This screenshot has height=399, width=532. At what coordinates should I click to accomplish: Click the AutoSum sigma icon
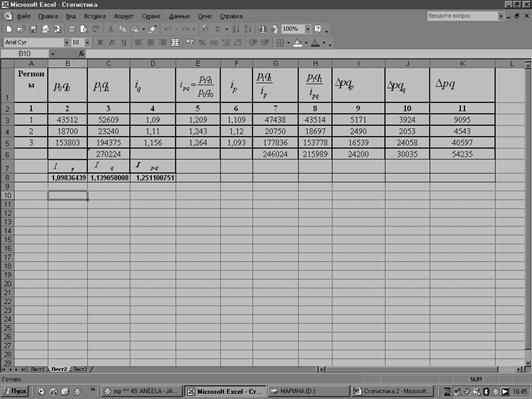click(x=218, y=29)
